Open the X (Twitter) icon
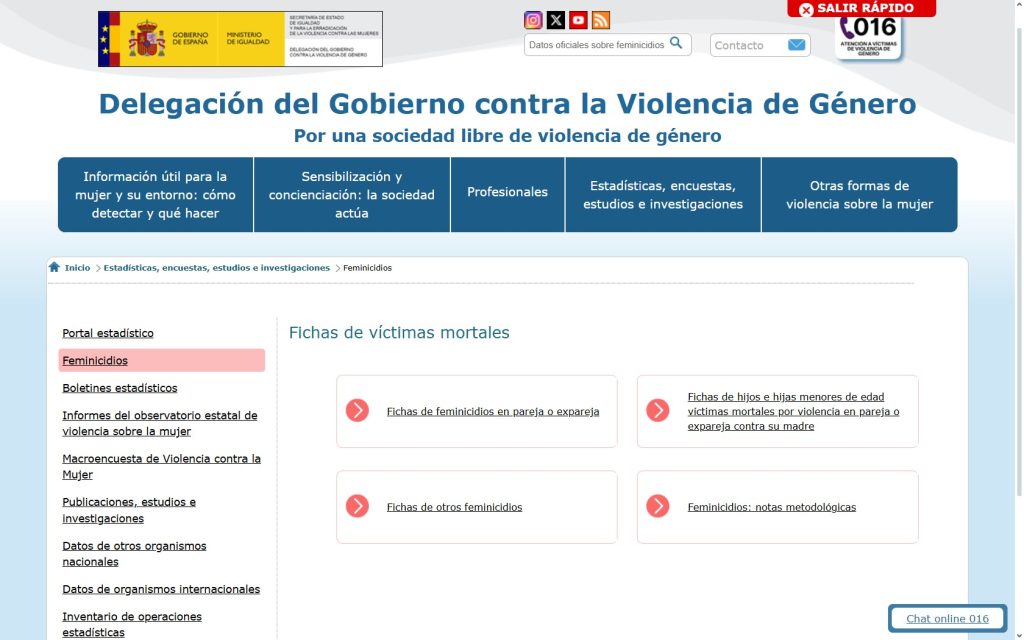The width and height of the screenshot is (1024, 640). point(556,20)
